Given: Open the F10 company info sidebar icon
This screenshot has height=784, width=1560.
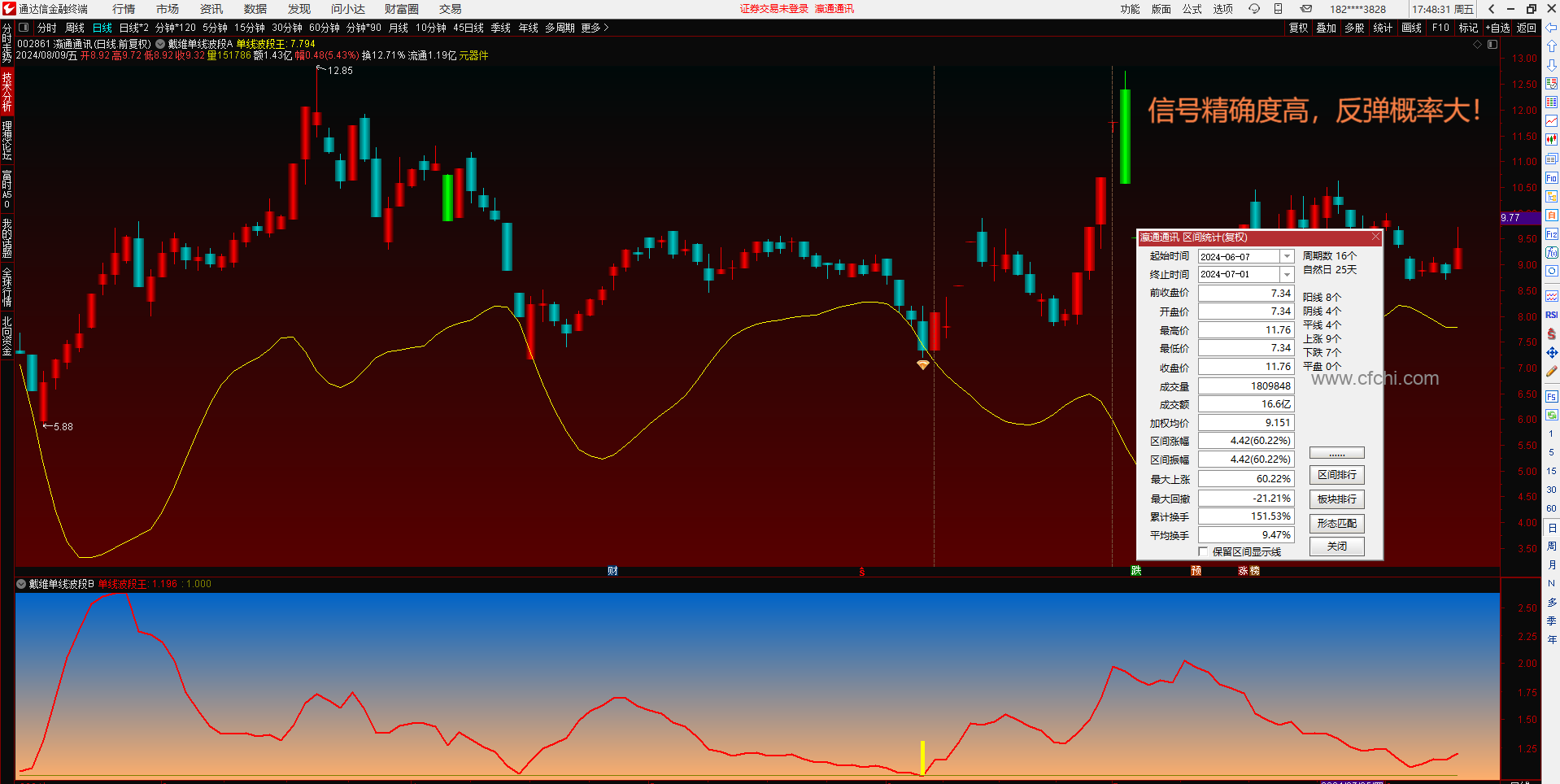Looking at the screenshot, I should tap(1551, 178).
